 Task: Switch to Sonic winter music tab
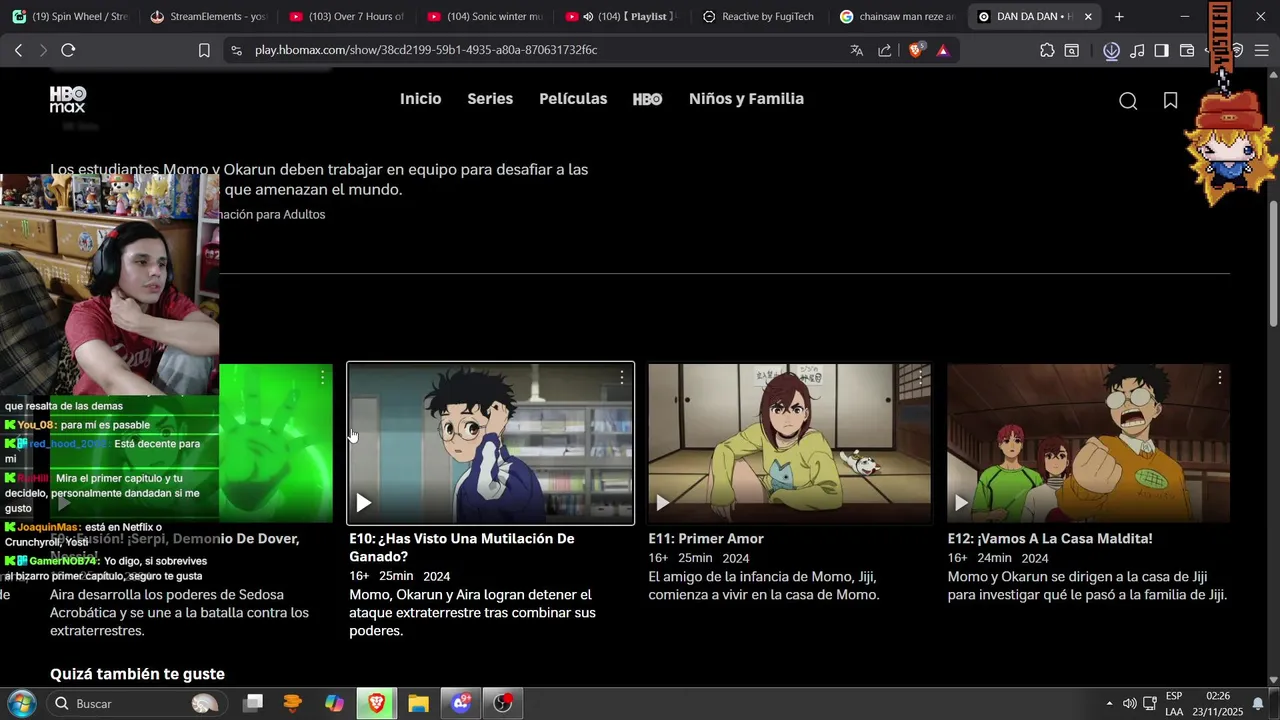coord(484,16)
